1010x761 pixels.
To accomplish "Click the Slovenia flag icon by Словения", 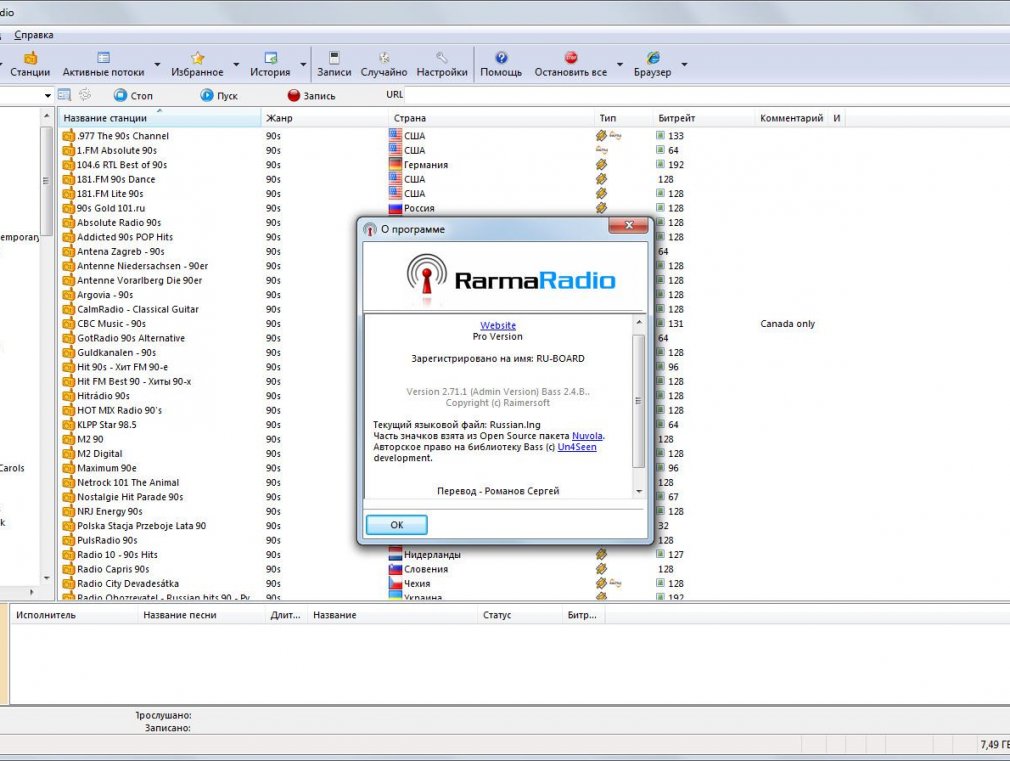I will click(x=395, y=569).
